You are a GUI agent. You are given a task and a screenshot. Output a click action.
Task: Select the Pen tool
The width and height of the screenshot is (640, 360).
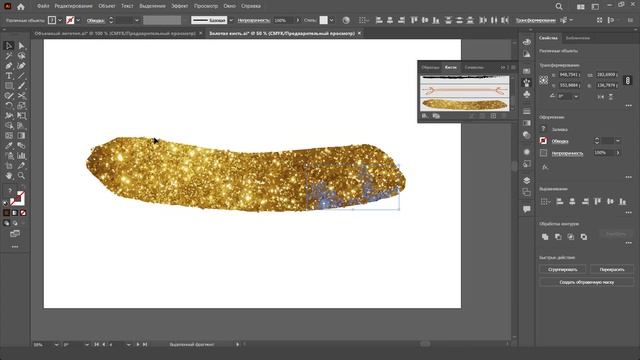tap(9, 66)
